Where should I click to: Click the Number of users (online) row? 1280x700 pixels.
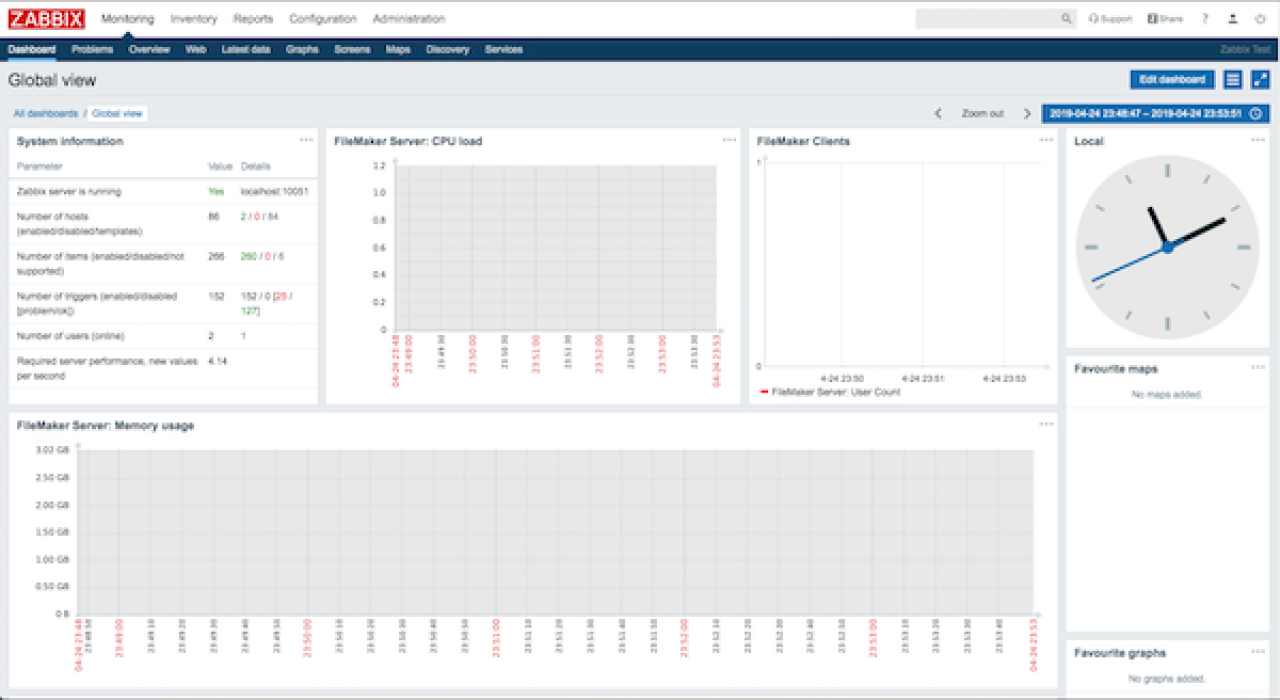click(x=164, y=336)
